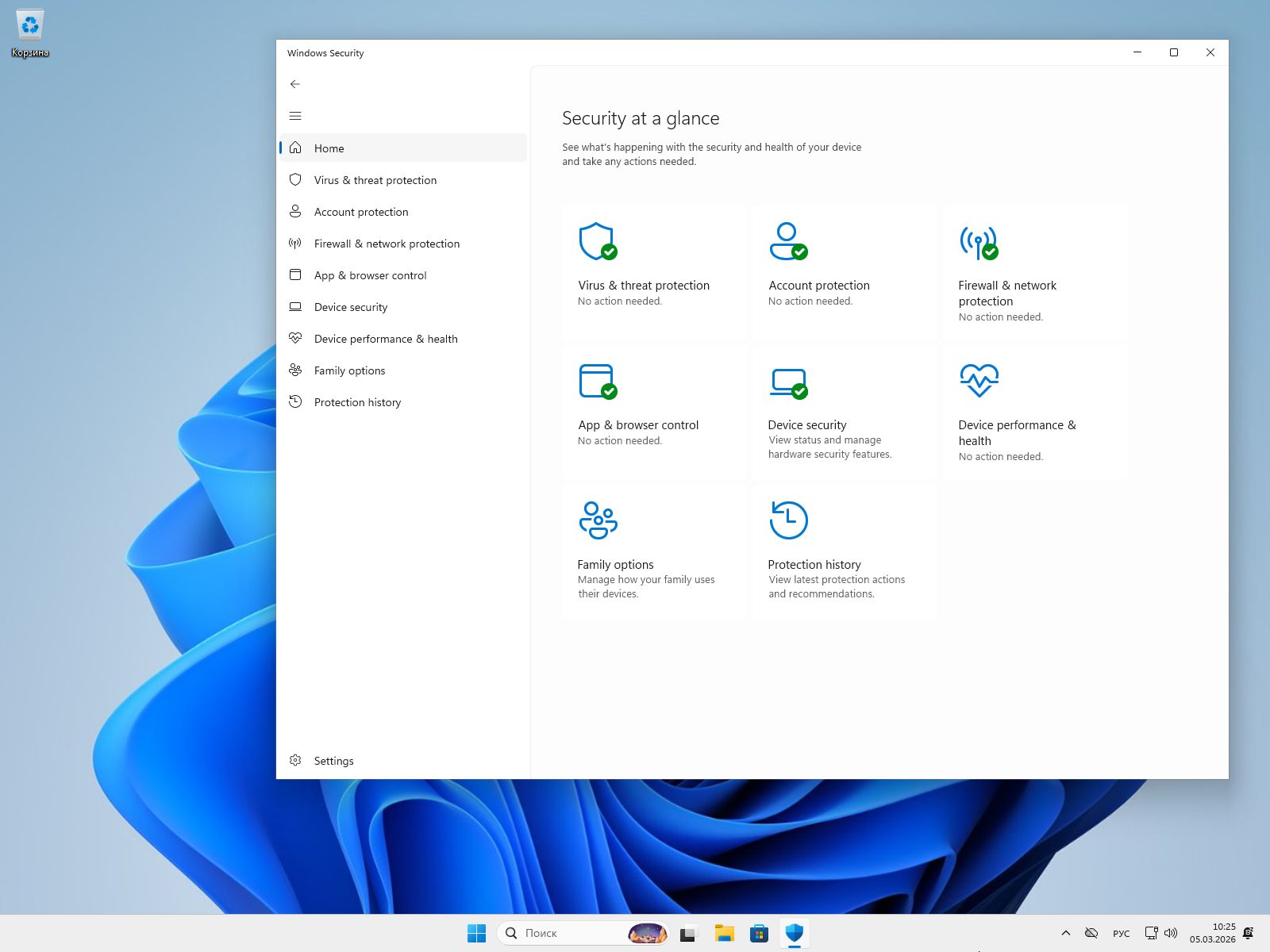The image size is (1270, 952).
Task: Switch to Home in the navigation pane
Action: (329, 148)
